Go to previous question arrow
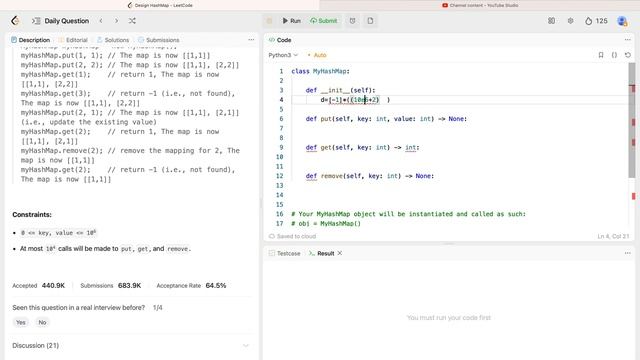Image resolution: width=640 pixels, height=360 pixels. click(x=101, y=21)
